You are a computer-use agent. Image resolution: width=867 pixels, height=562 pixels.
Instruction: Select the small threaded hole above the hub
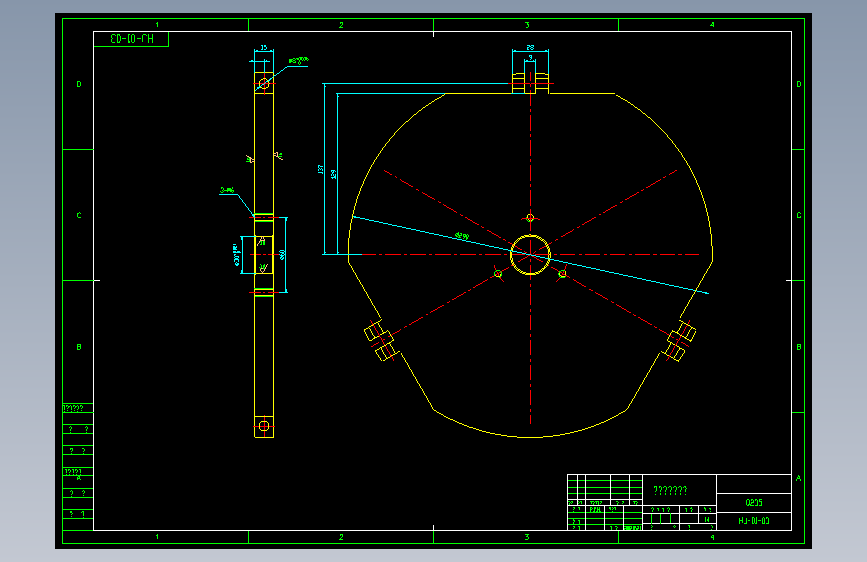coord(530,218)
